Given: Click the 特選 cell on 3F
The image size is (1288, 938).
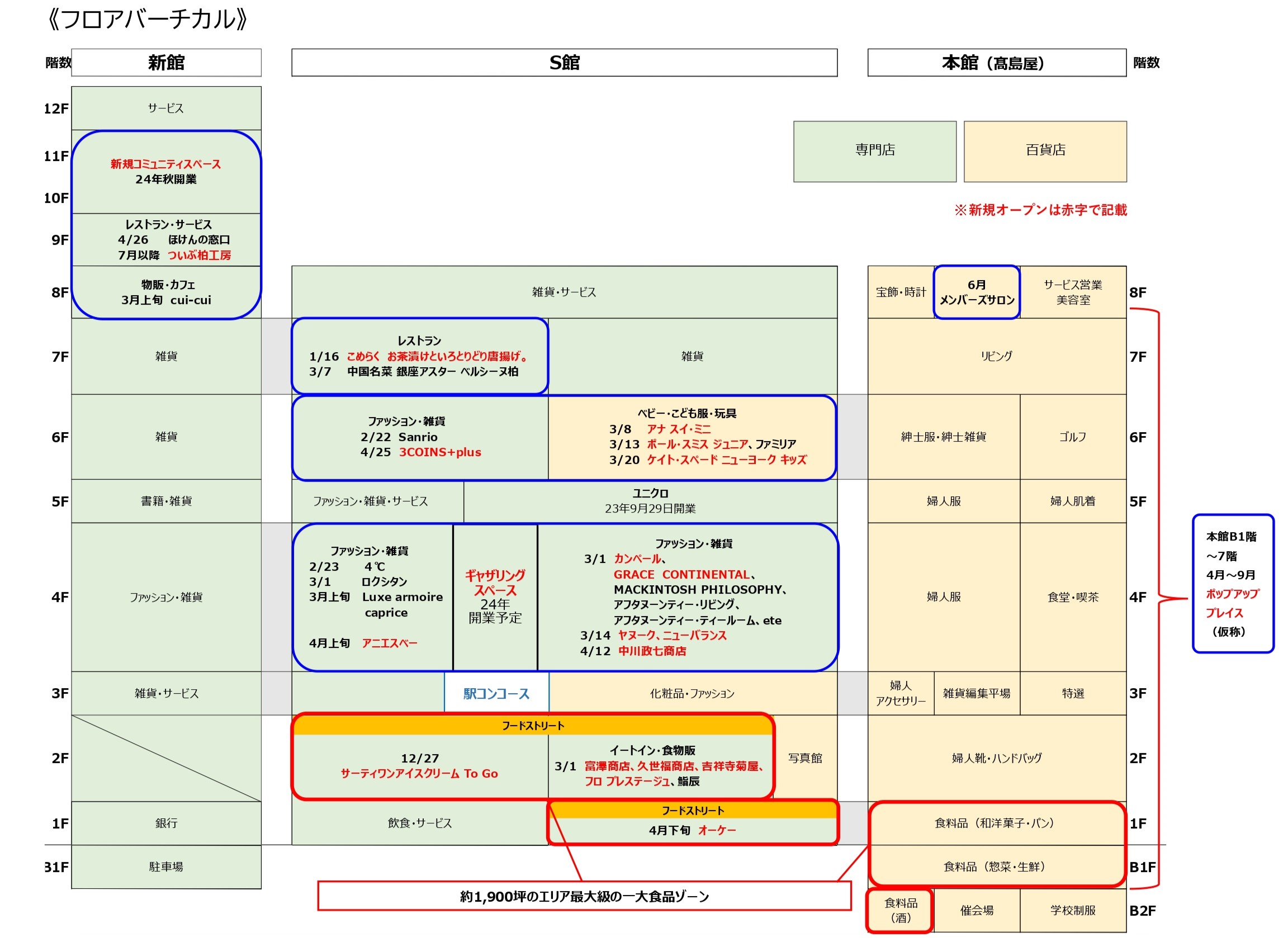Looking at the screenshot, I should [x=1074, y=694].
